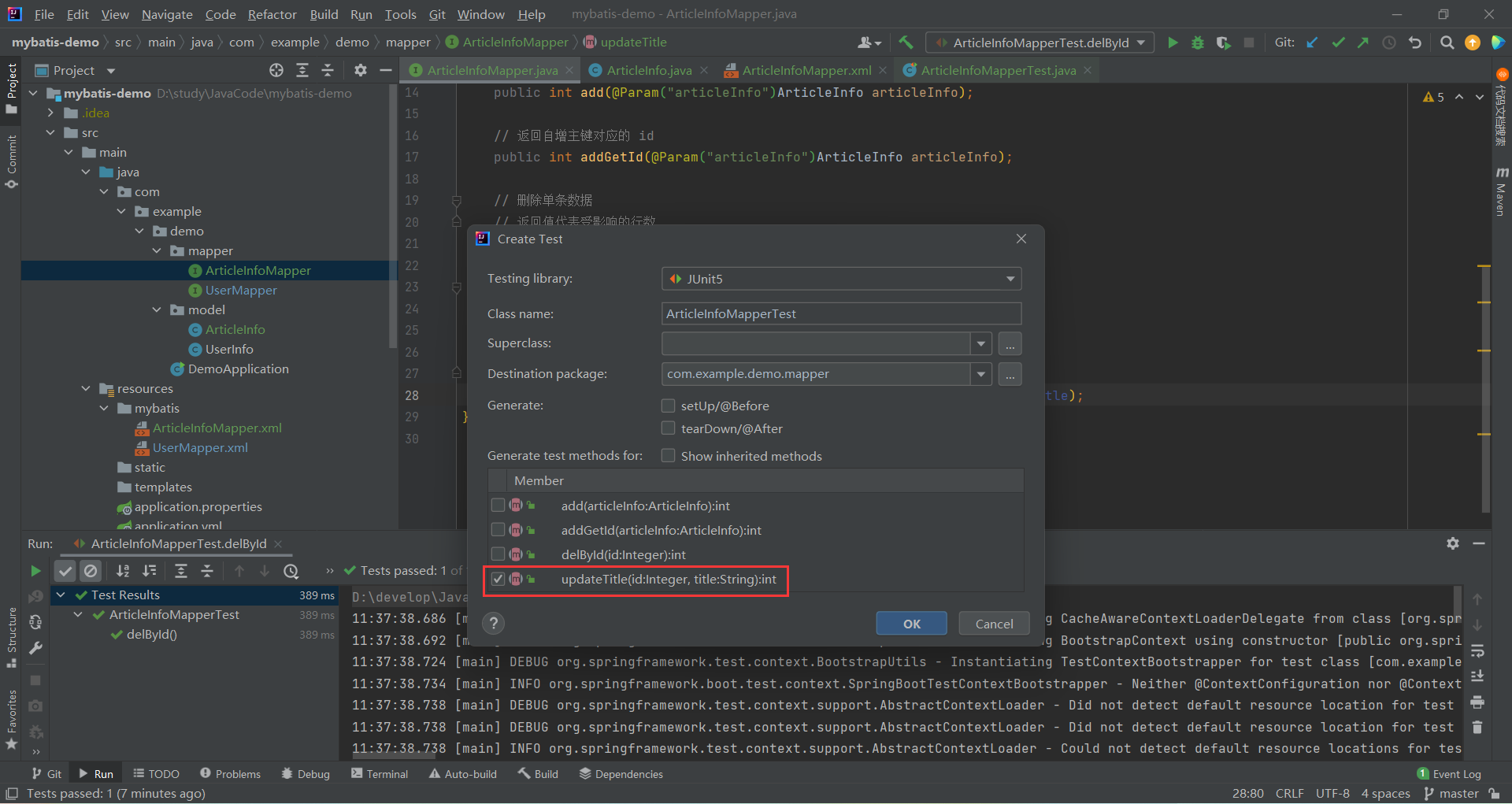Sort test results alphabetically
The height and width of the screenshot is (804, 1512).
123,571
